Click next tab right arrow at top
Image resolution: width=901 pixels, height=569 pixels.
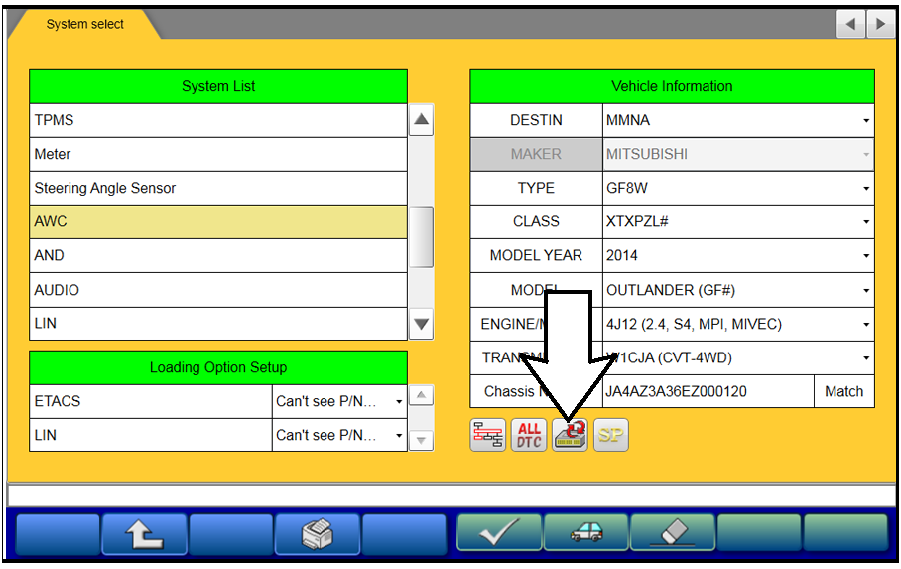(x=880, y=24)
